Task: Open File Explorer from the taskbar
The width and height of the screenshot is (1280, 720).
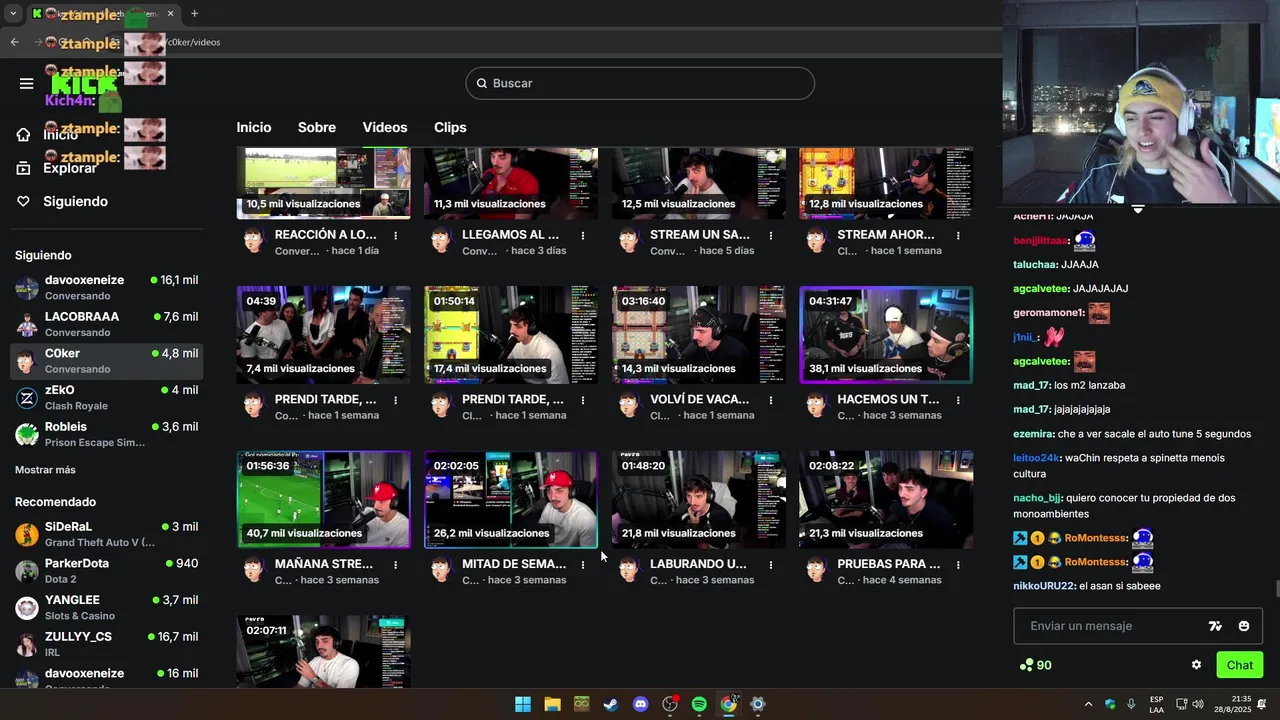Action: (552, 704)
